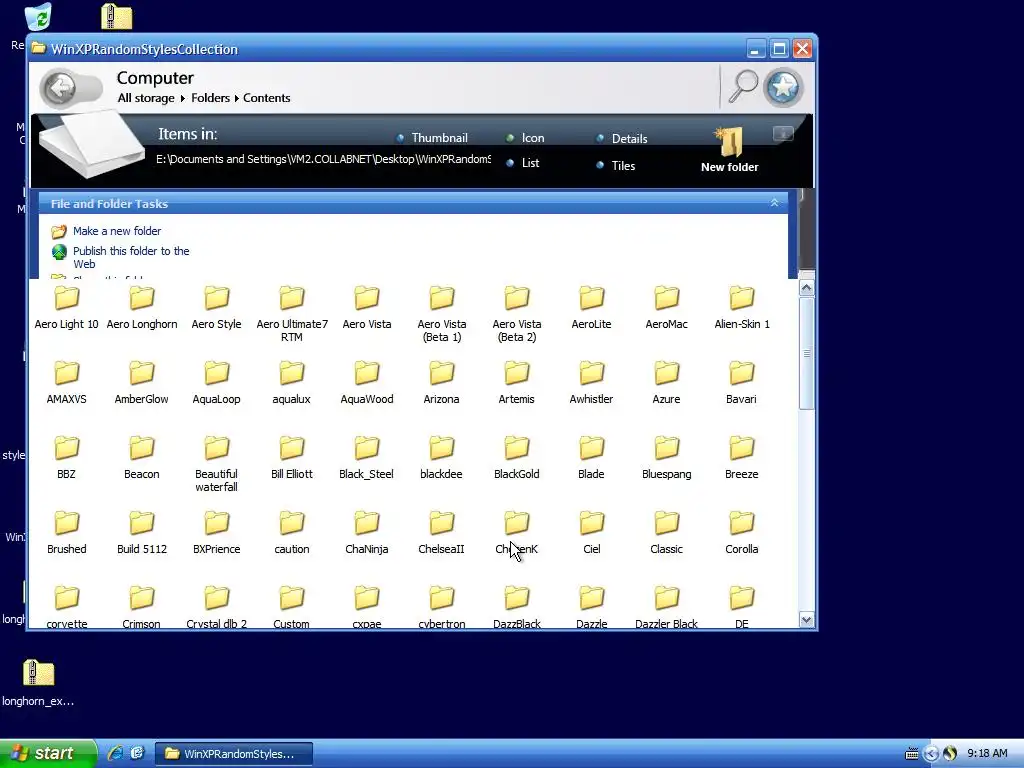
Task: Click the ChelseaII folder name
Action: 441,549
